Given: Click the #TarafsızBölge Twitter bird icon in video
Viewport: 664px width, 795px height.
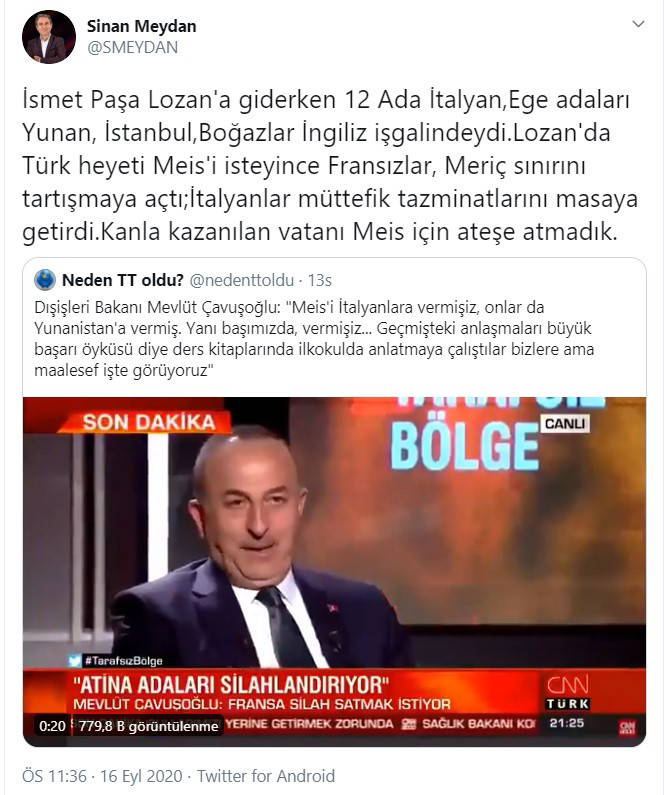Looking at the screenshot, I should point(75,661).
